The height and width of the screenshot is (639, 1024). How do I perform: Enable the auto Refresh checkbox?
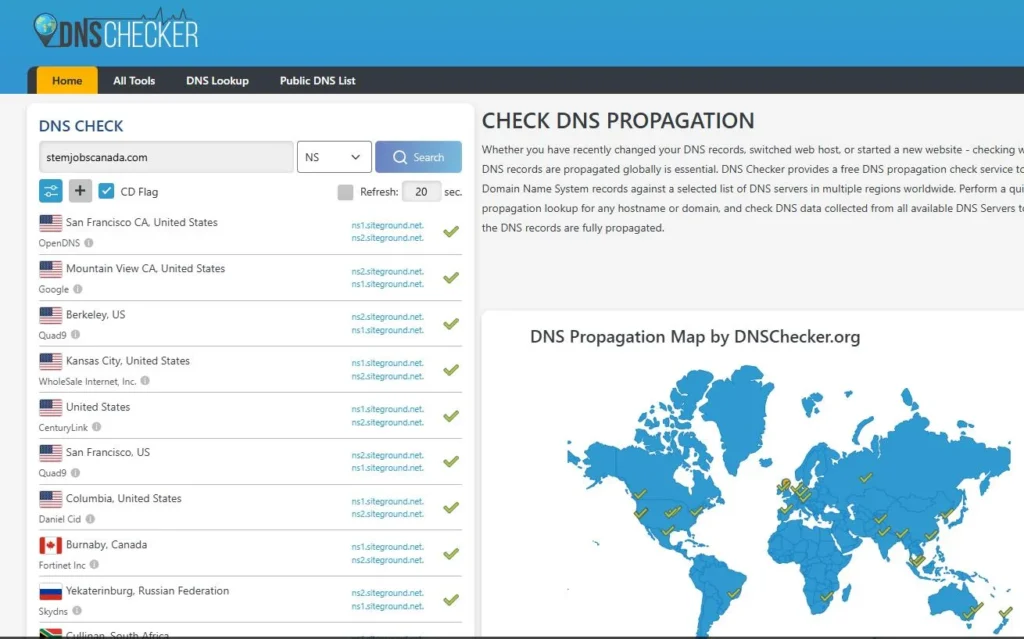pyautogui.click(x=345, y=192)
